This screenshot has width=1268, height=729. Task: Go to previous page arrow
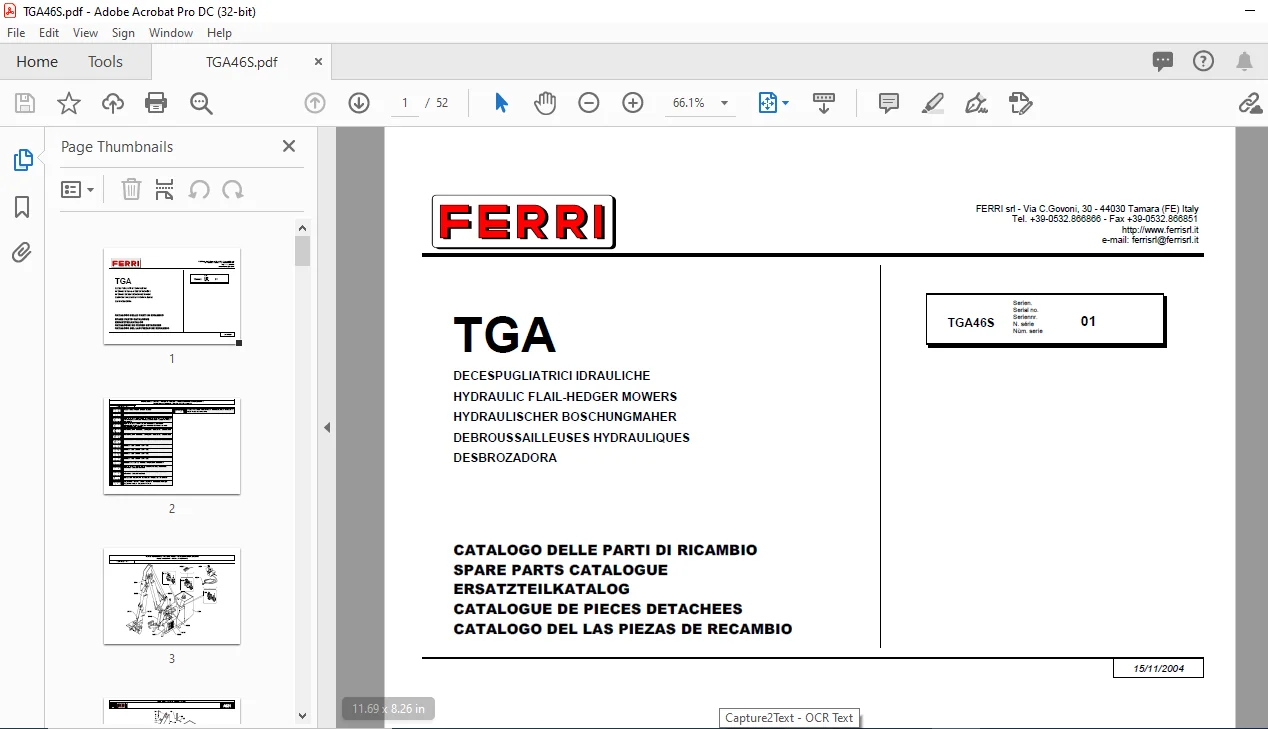(315, 103)
